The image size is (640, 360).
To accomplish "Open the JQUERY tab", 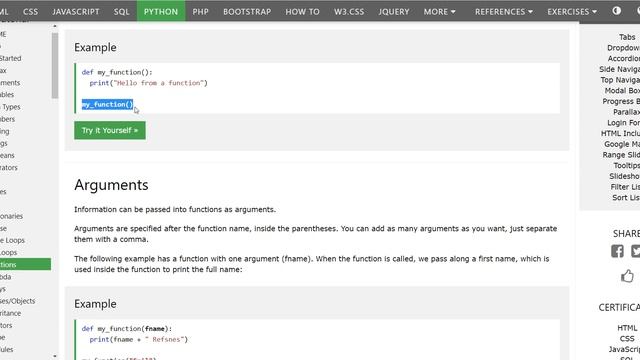I will point(393,11).
